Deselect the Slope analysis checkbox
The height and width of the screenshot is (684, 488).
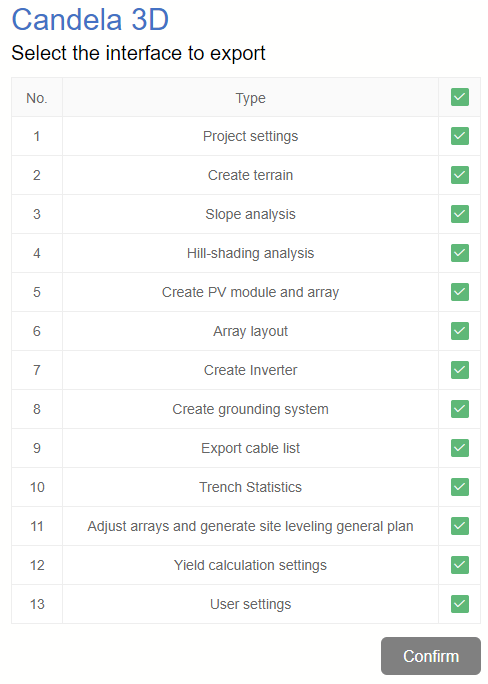point(460,214)
